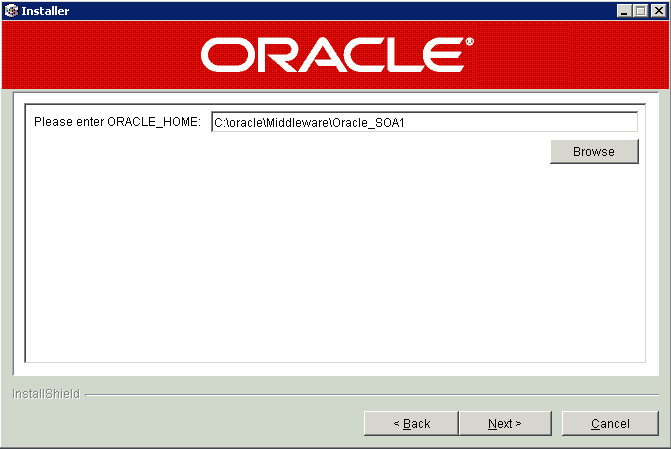Click the Installer title bar icon
671x449 pixels.
11,11
